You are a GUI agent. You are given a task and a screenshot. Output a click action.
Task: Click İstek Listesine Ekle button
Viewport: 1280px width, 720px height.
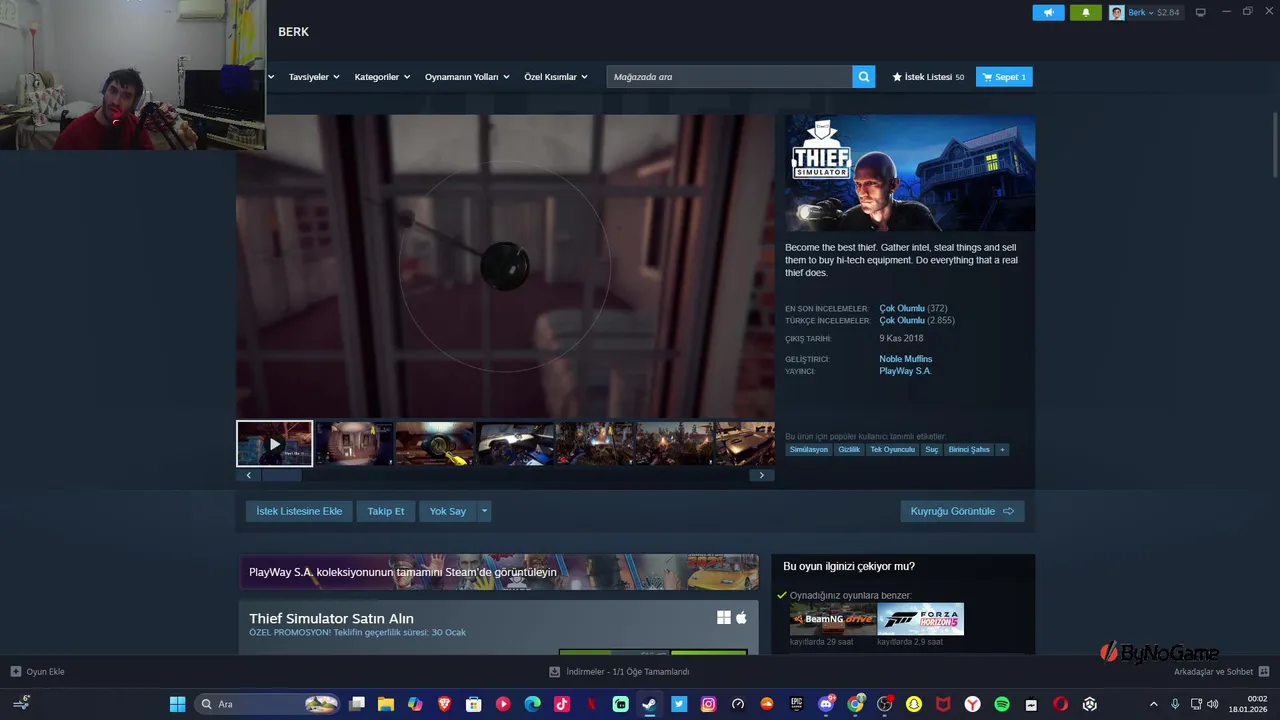[x=299, y=511]
